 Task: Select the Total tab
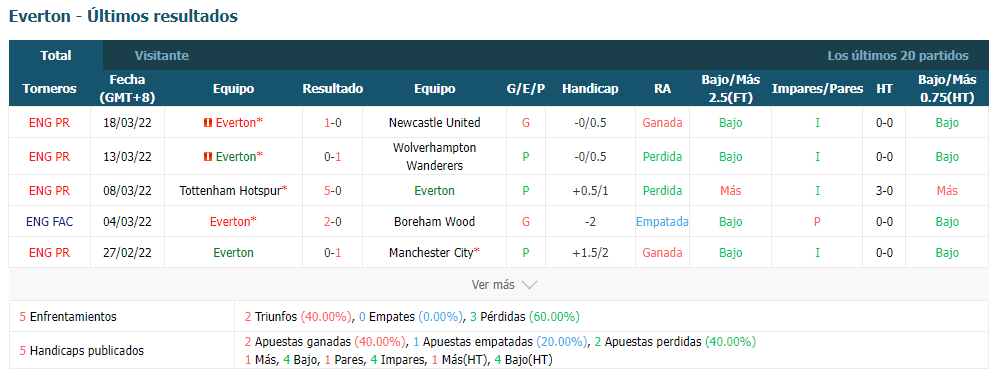[56, 55]
